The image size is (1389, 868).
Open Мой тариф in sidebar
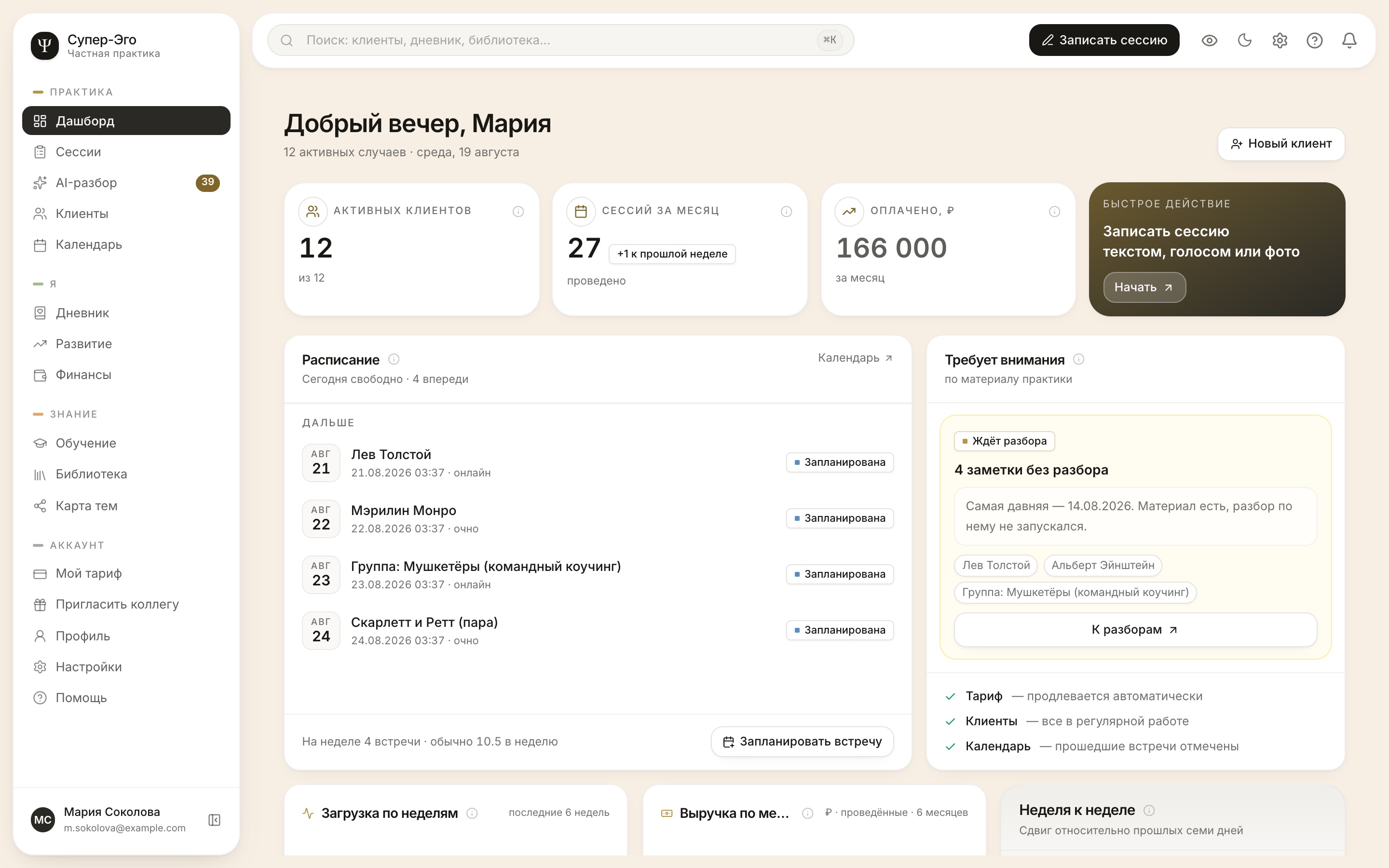(x=126, y=573)
